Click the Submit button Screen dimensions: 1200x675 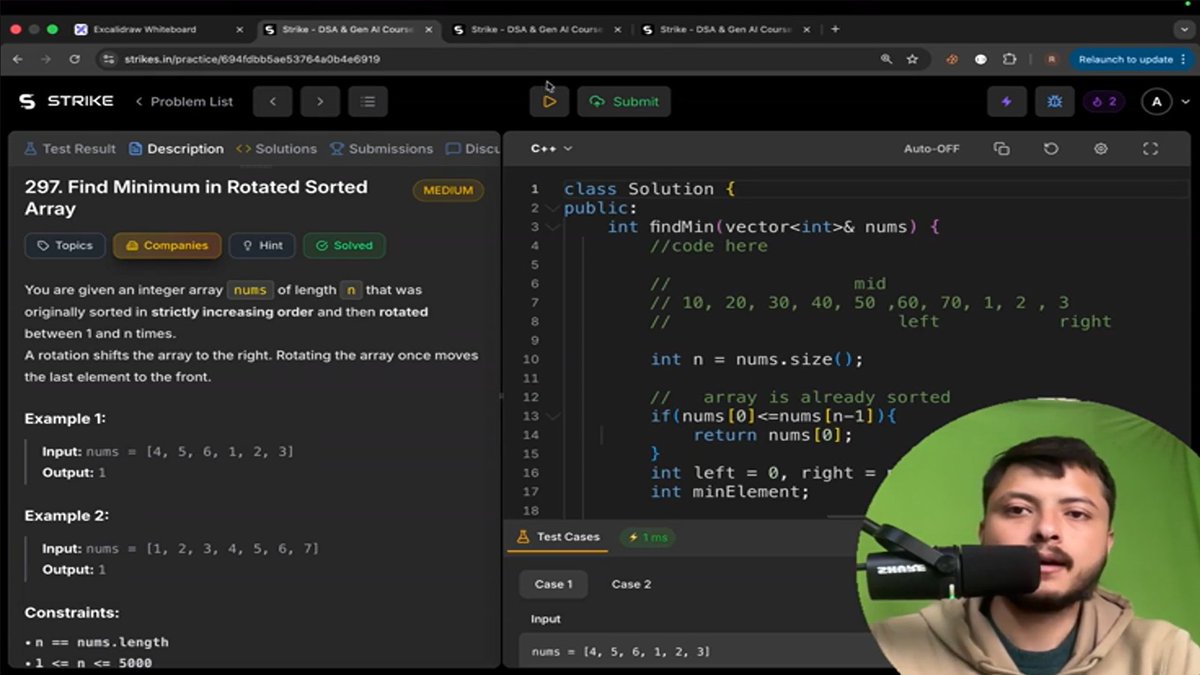click(x=624, y=101)
